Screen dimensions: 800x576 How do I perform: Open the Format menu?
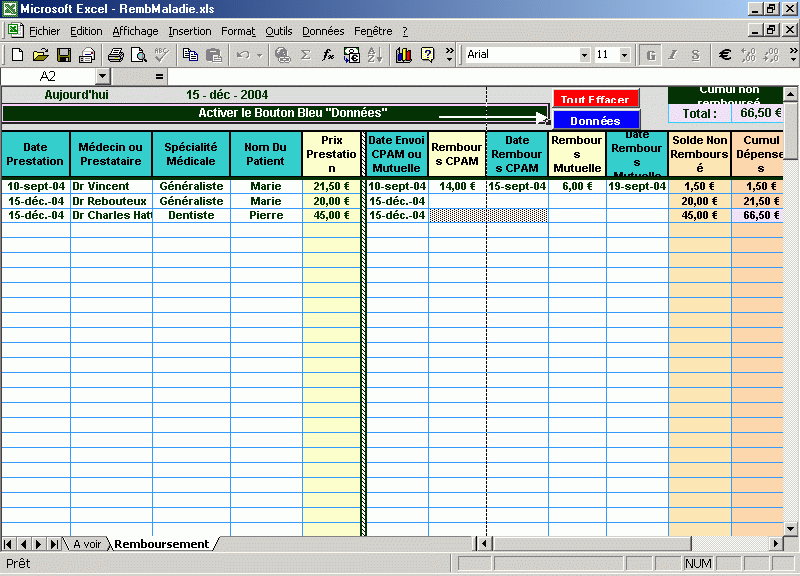(238, 31)
